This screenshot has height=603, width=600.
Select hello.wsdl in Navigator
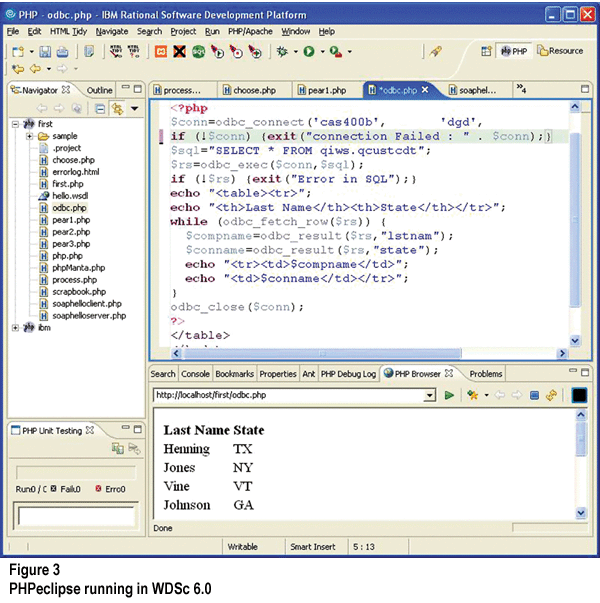(70, 196)
